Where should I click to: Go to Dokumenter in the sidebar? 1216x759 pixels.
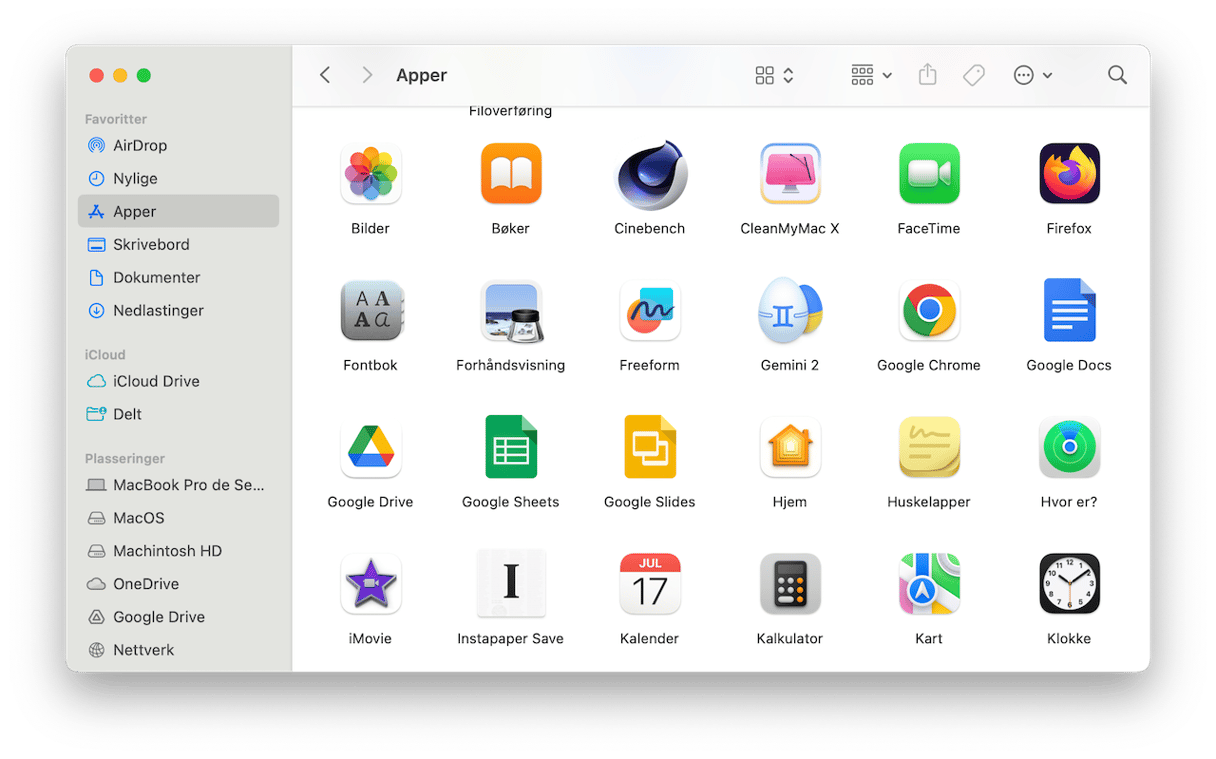(178, 277)
